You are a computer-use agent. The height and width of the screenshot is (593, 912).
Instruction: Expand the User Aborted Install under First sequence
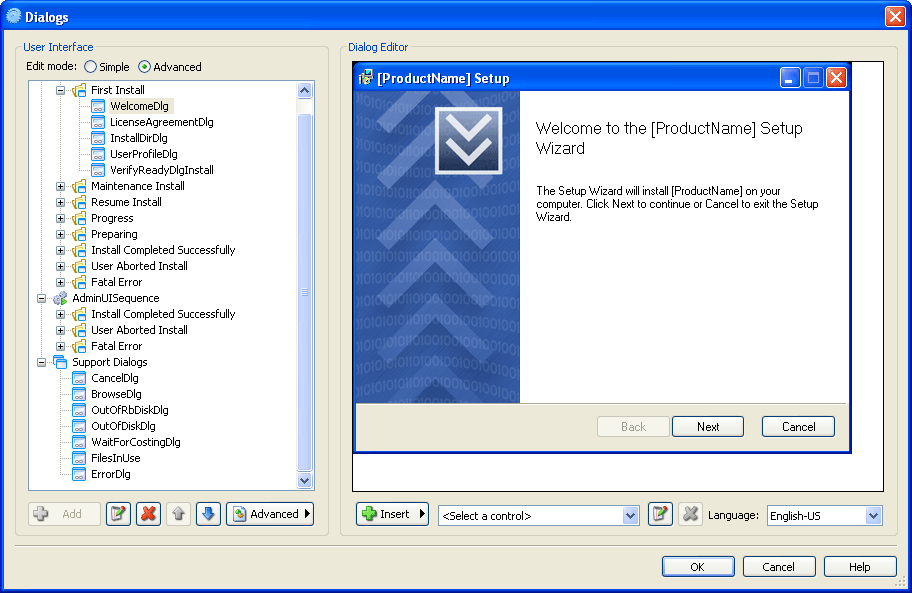coord(60,266)
